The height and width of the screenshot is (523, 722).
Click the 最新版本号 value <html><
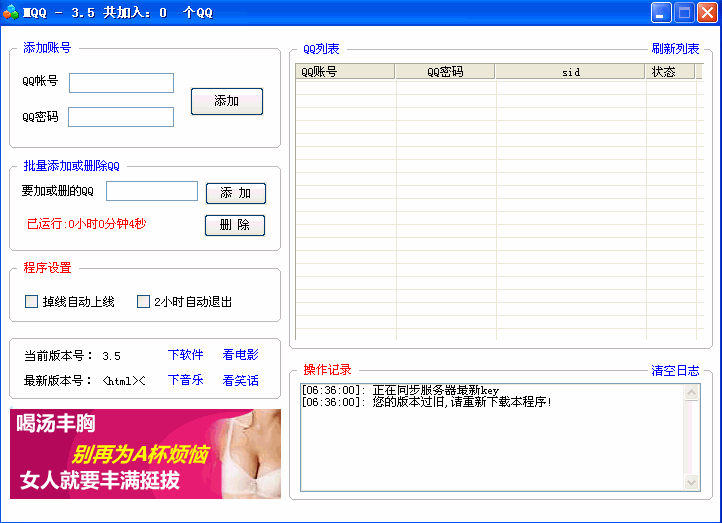pos(124,381)
